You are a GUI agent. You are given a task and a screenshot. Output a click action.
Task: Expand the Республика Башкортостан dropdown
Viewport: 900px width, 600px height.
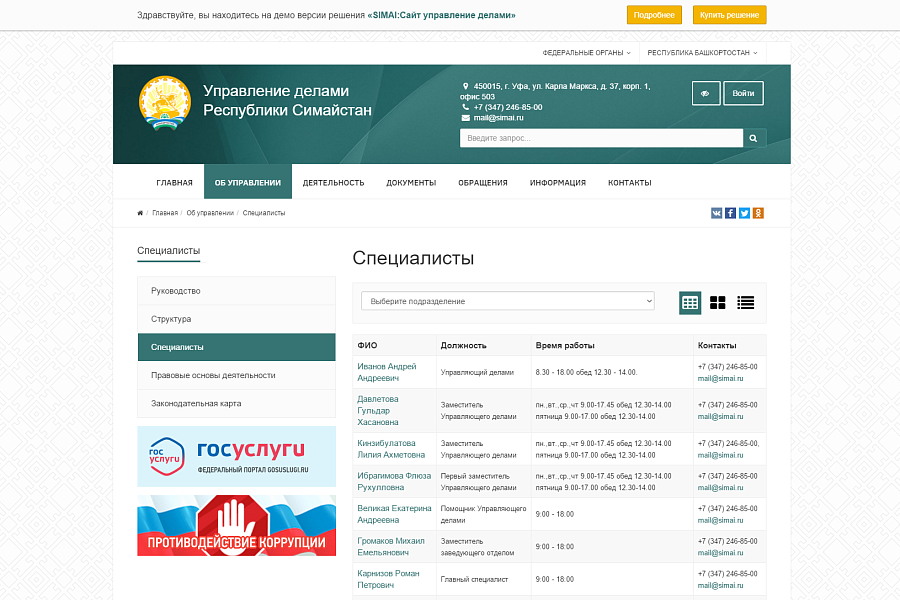point(702,52)
